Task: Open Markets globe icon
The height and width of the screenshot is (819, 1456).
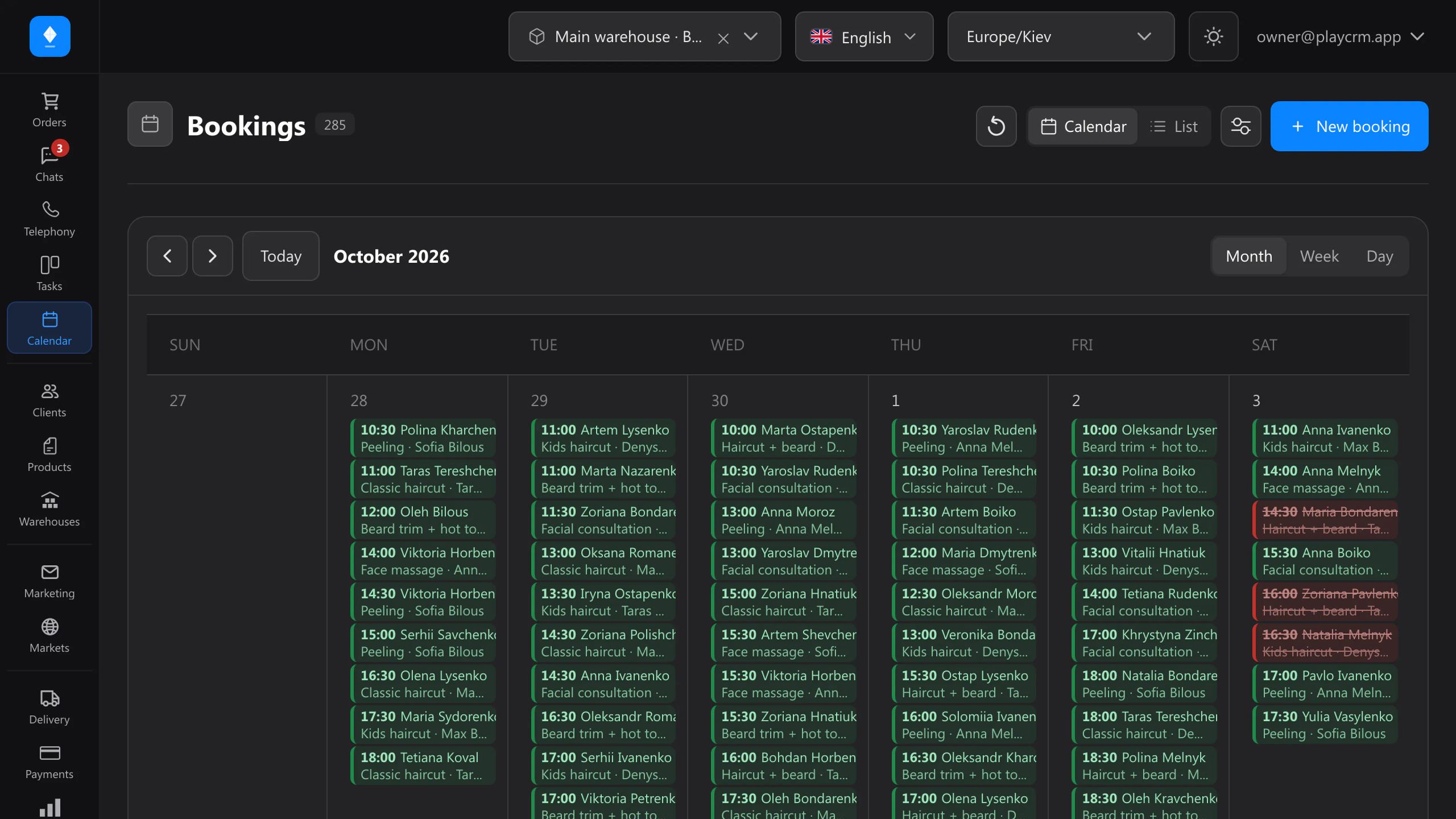Action: pyautogui.click(x=49, y=636)
